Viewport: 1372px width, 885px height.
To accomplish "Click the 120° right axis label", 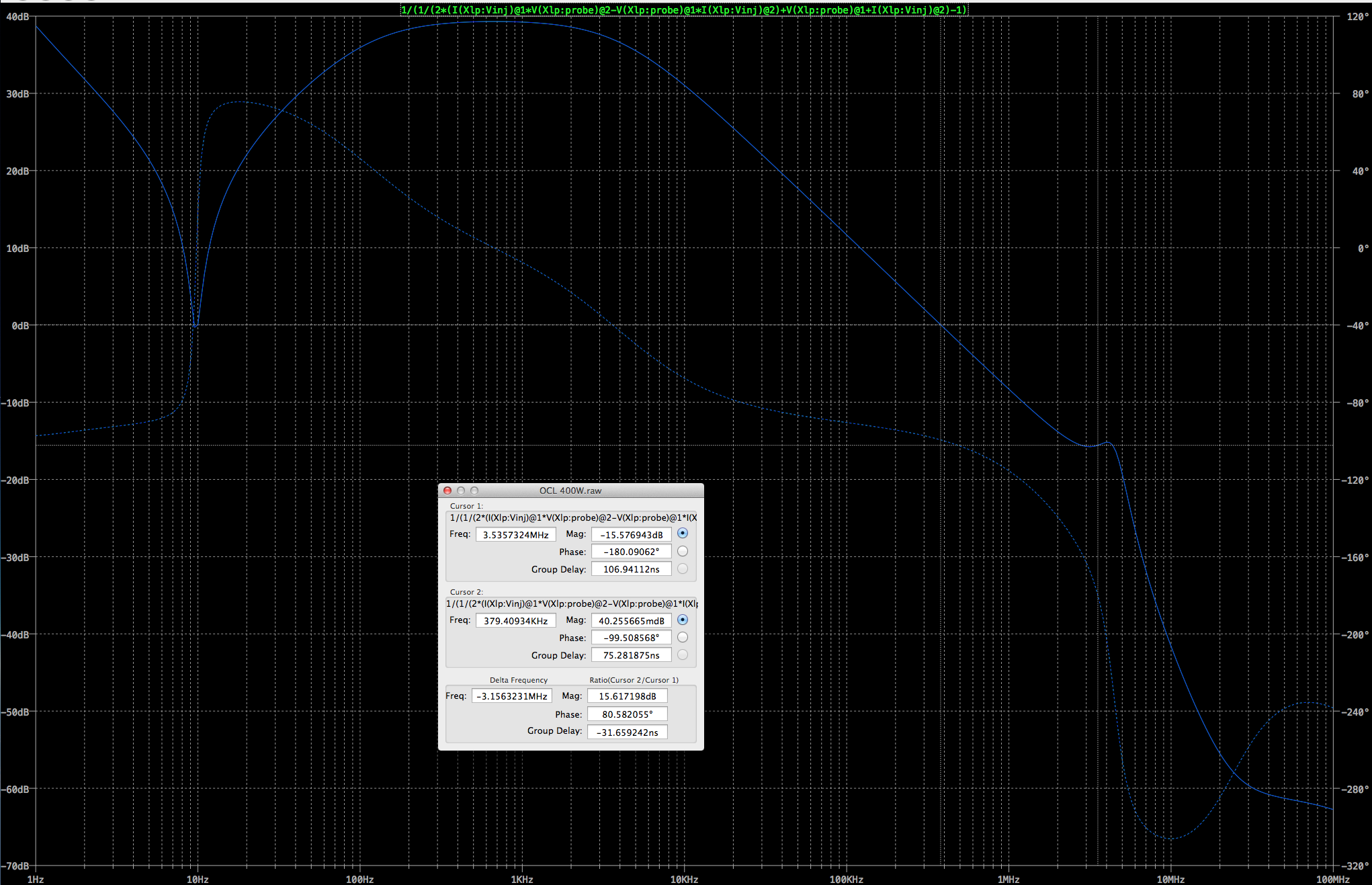I will [x=1357, y=17].
